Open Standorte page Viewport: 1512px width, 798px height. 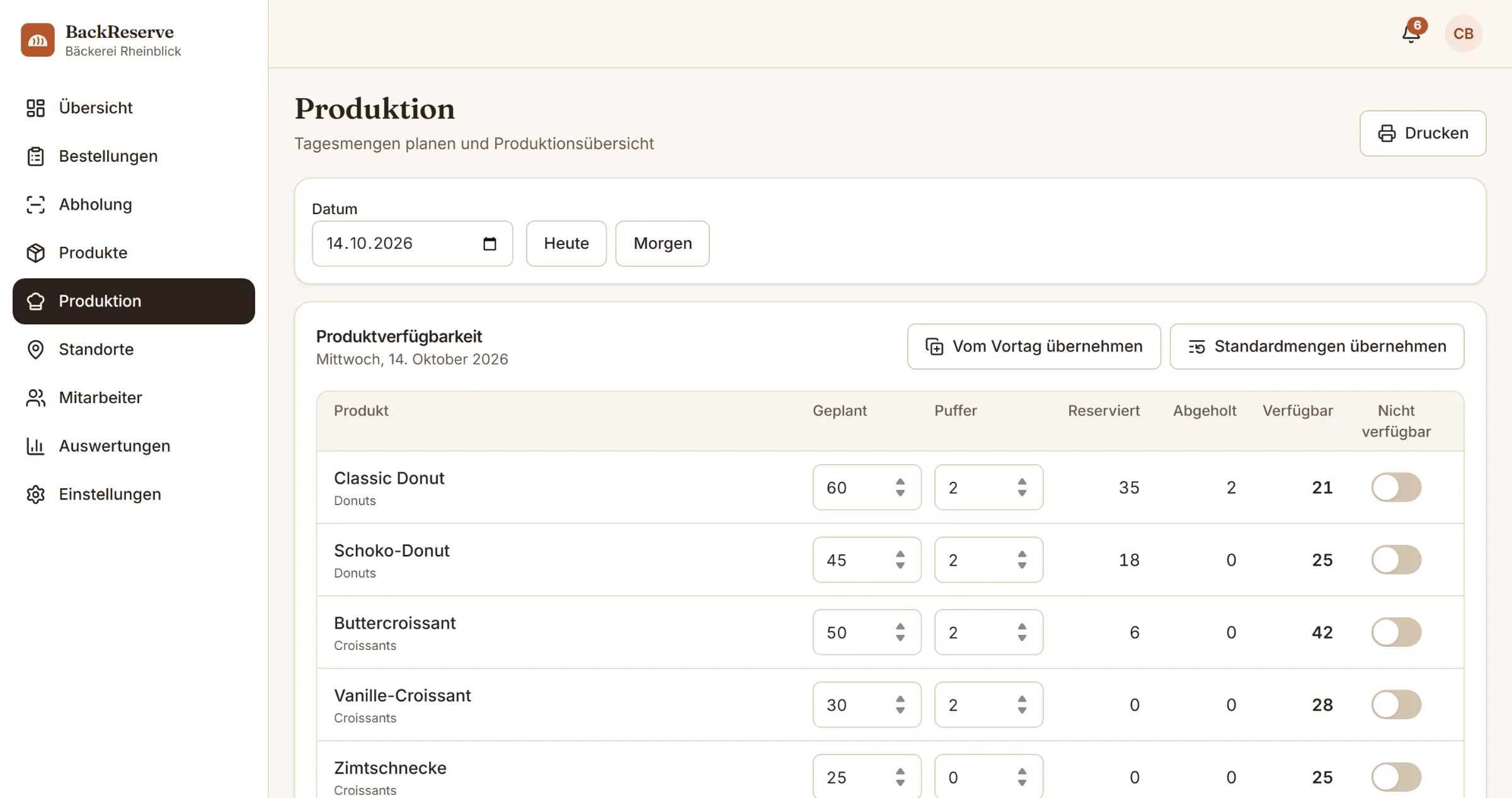coord(134,350)
